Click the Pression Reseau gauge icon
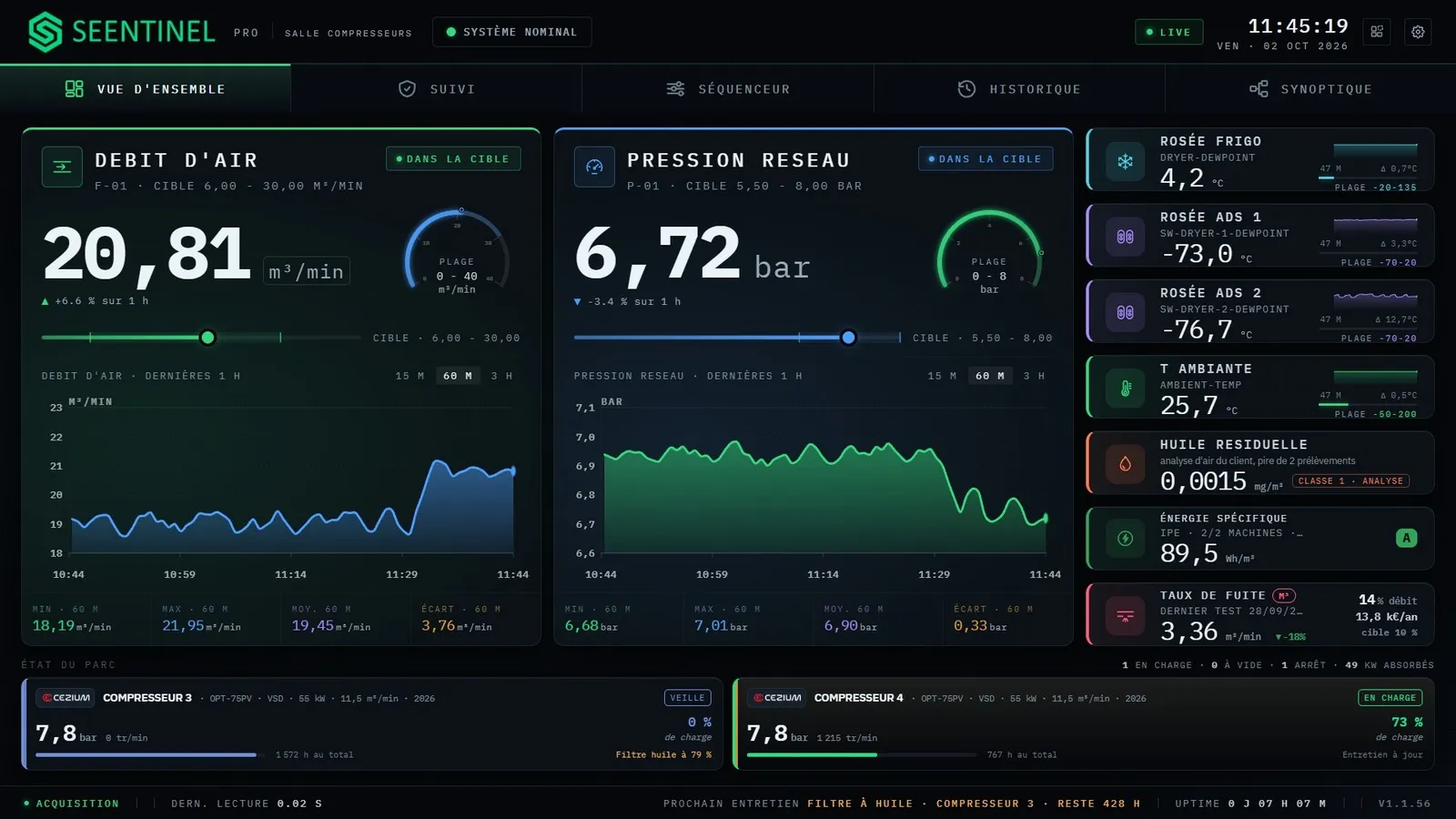Image resolution: width=1456 pixels, height=819 pixels. click(x=594, y=167)
